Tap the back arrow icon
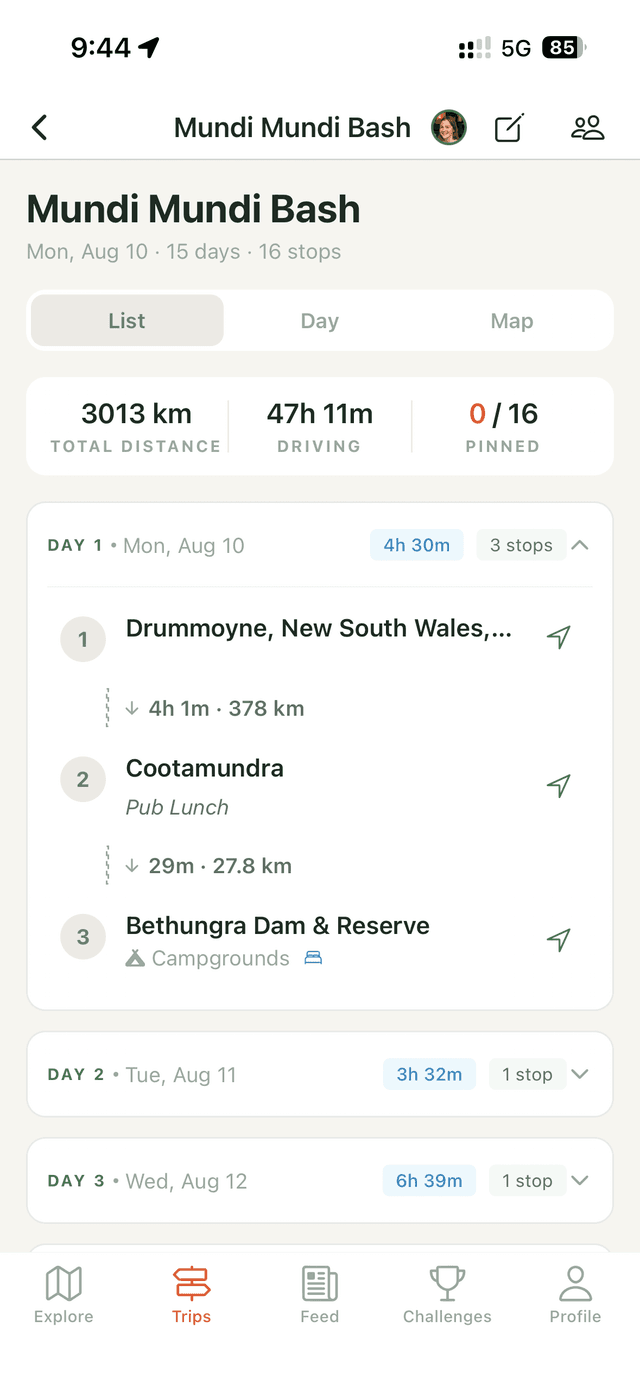The image size is (640, 1387). pyautogui.click(x=39, y=127)
